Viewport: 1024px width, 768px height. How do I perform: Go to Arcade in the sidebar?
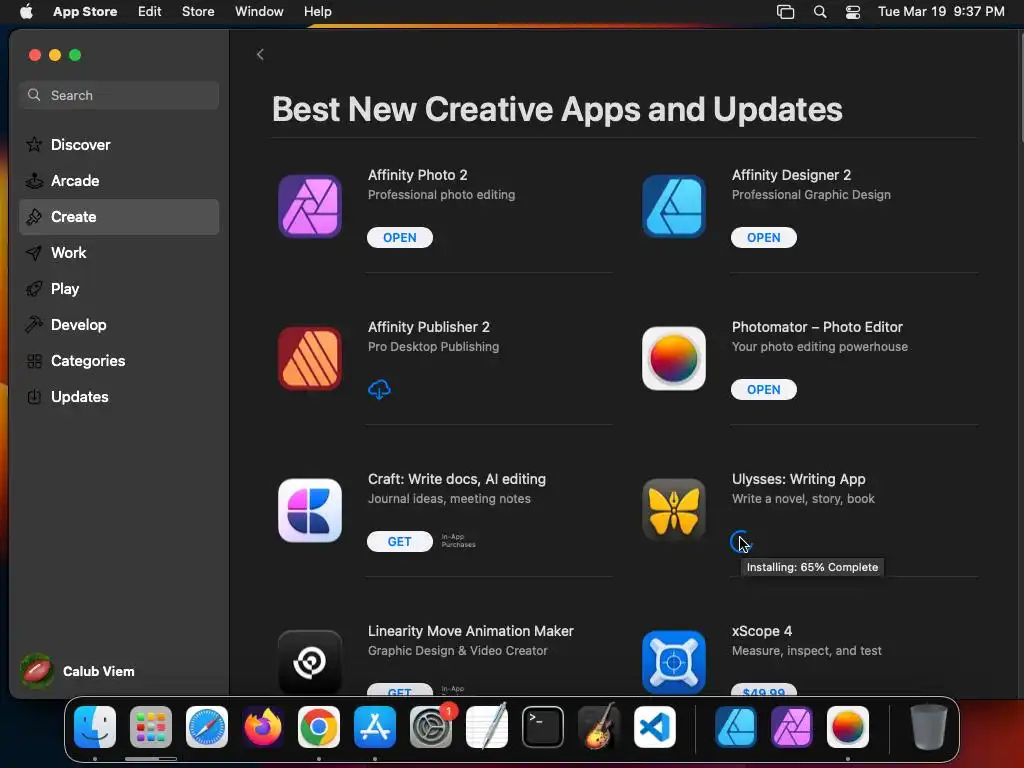[x=119, y=180]
